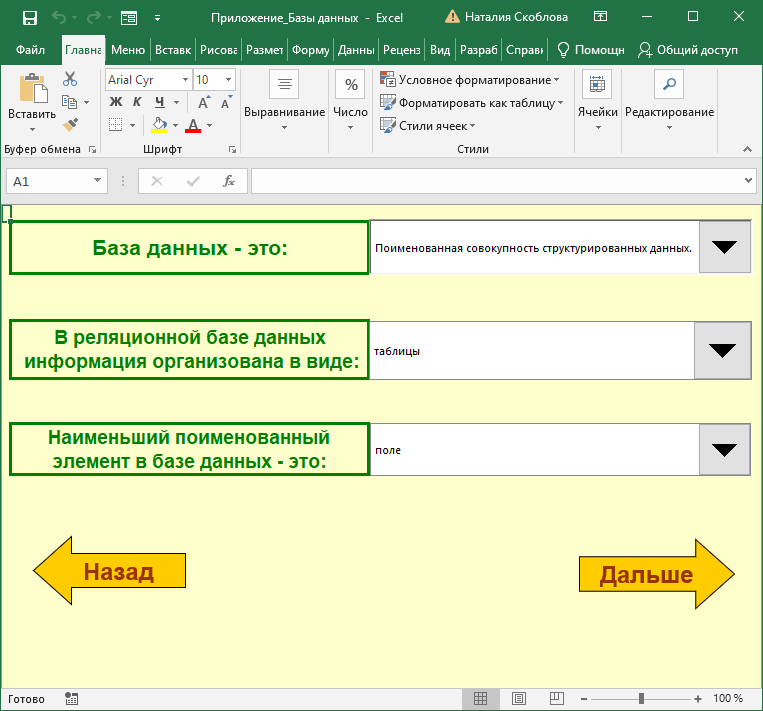Click the zoom slider in status bar
763x711 pixels.
click(x=641, y=698)
